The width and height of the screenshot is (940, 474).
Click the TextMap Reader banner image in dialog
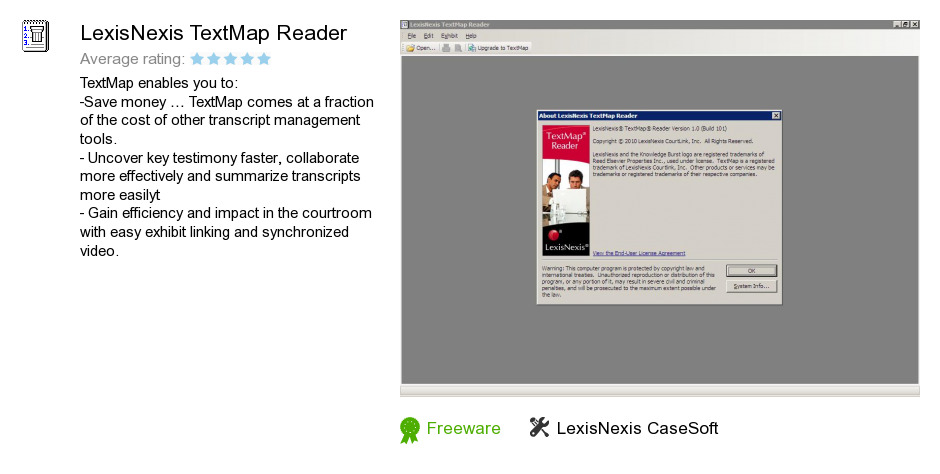click(x=565, y=190)
